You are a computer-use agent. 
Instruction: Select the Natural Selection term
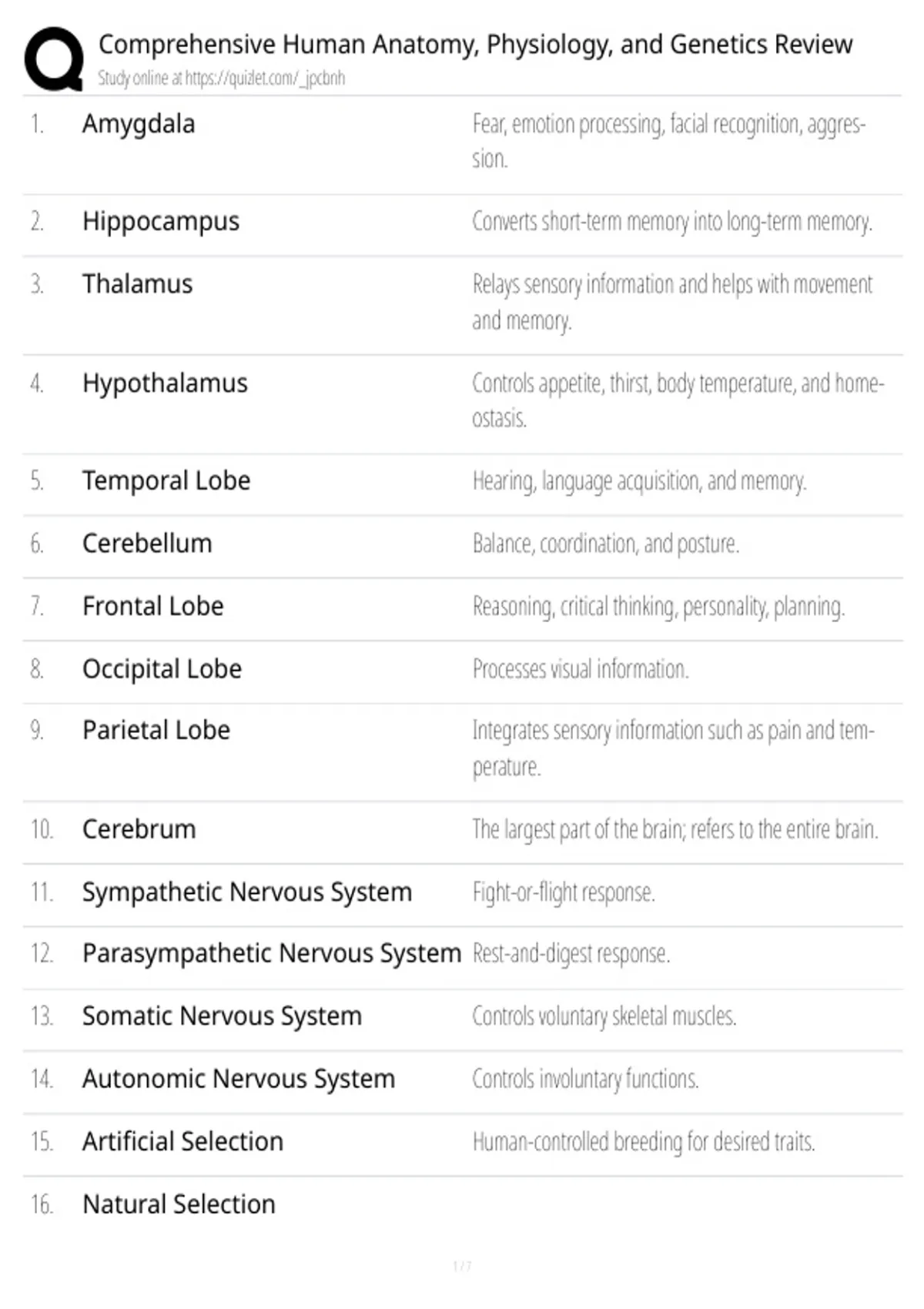click(179, 1204)
